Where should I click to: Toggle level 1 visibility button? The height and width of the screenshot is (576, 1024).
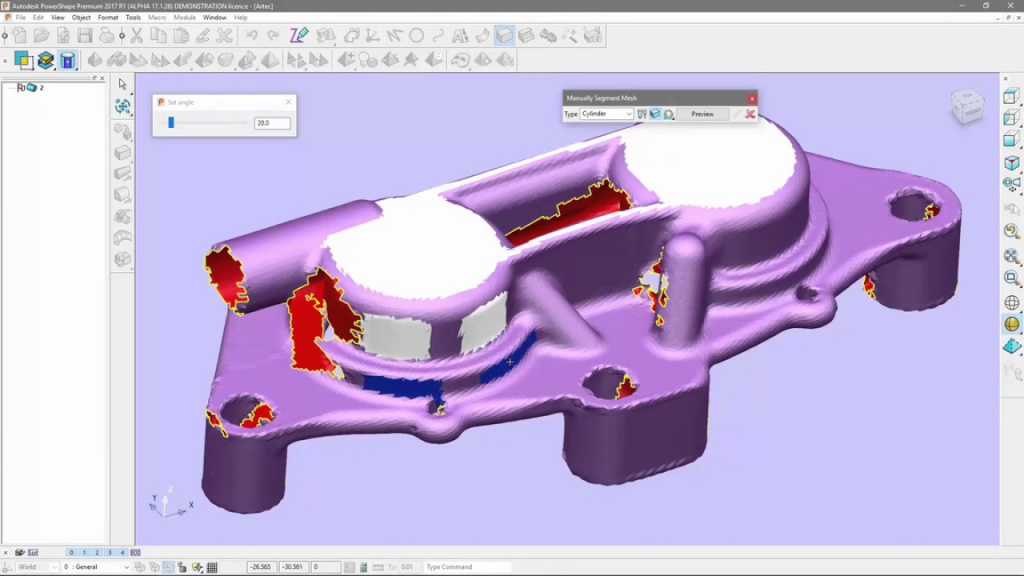(x=84, y=553)
